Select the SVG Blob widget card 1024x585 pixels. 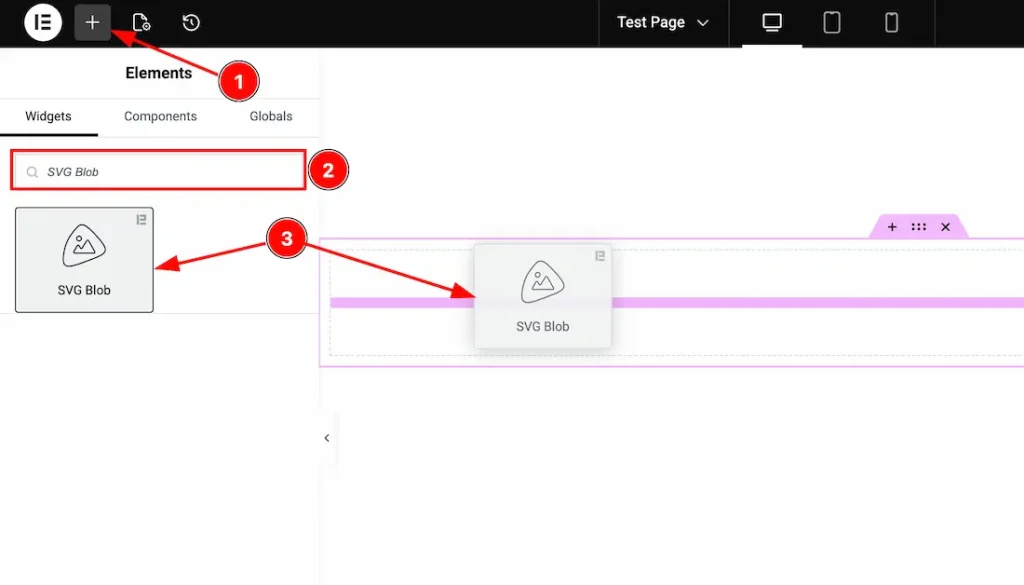pos(84,259)
